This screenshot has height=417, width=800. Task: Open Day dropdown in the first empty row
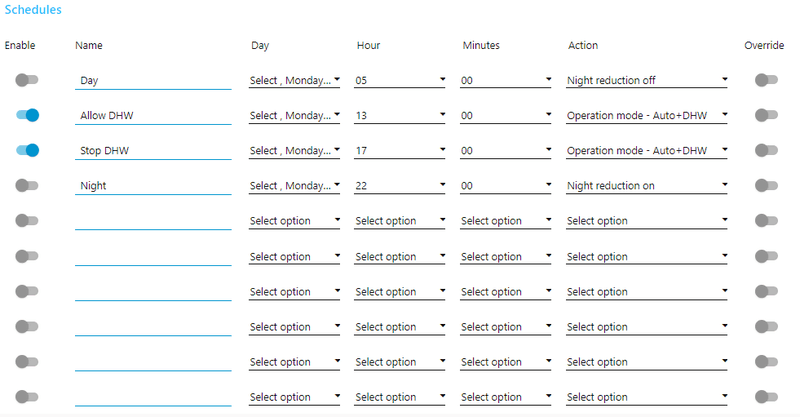[294, 220]
